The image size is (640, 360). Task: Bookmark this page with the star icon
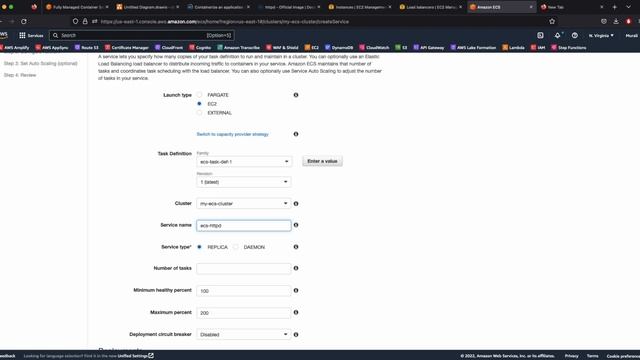tap(552, 21)
